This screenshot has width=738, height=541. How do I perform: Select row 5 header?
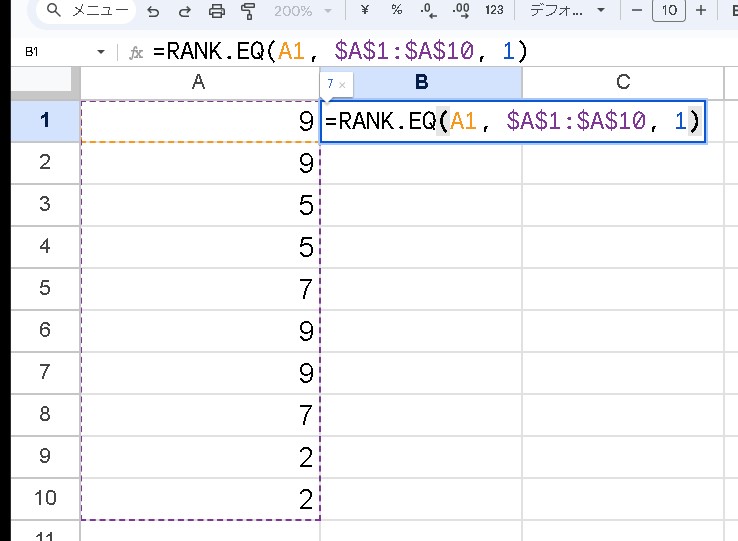pyautogui.click(x=44, y=288)
